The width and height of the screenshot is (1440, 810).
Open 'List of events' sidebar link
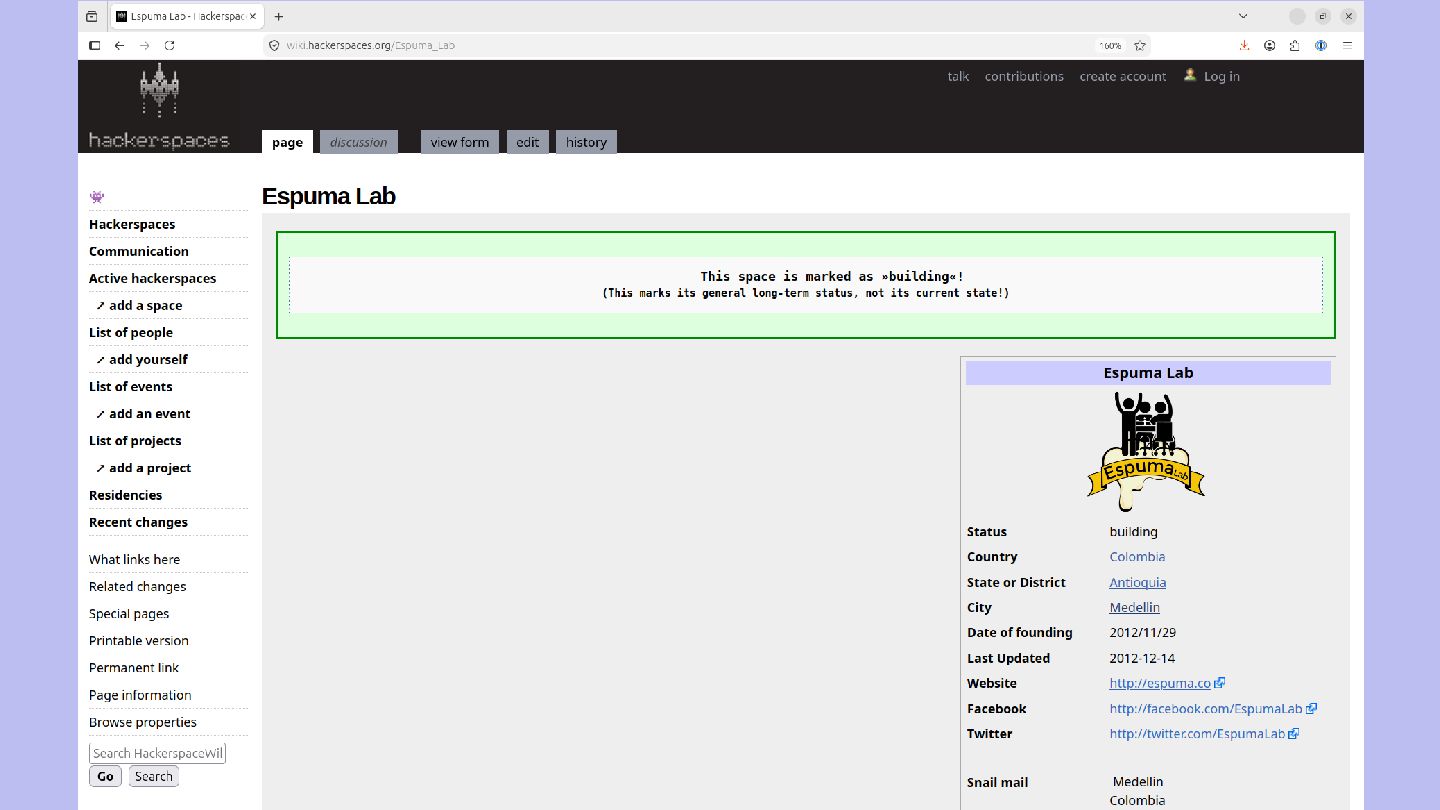tap(130, 386)
